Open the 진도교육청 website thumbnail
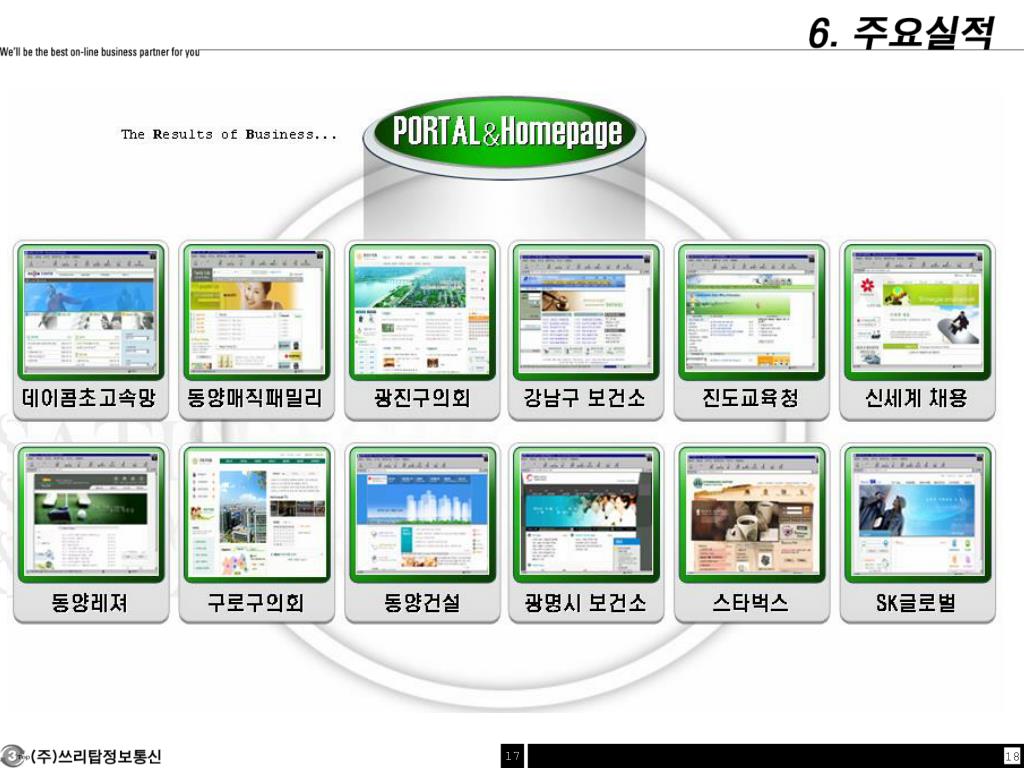This screenshot has width=1024, height=768. (x=752, y=312)
